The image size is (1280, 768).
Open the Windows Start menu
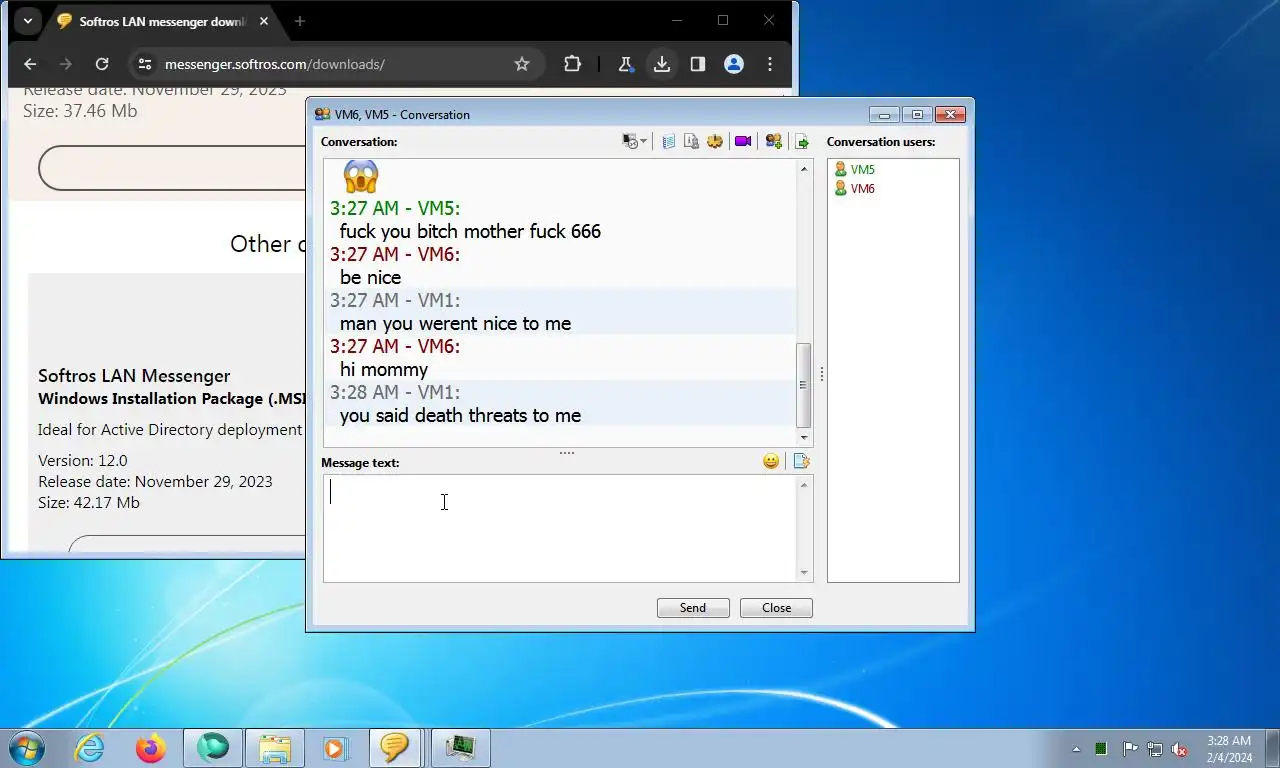26,748
